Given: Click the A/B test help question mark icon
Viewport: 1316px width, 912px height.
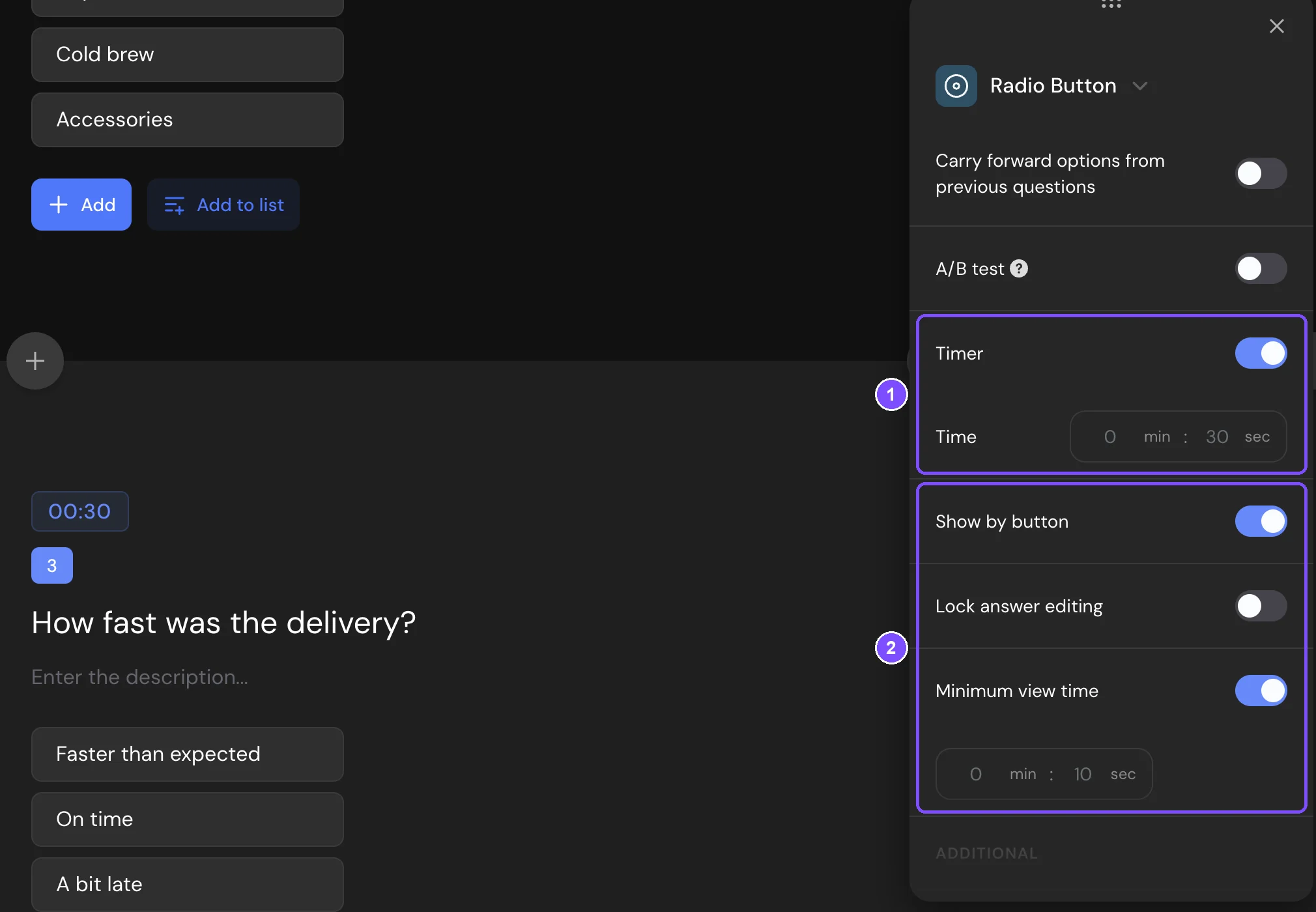Looking at the screenshot, I should (1019, 268).
